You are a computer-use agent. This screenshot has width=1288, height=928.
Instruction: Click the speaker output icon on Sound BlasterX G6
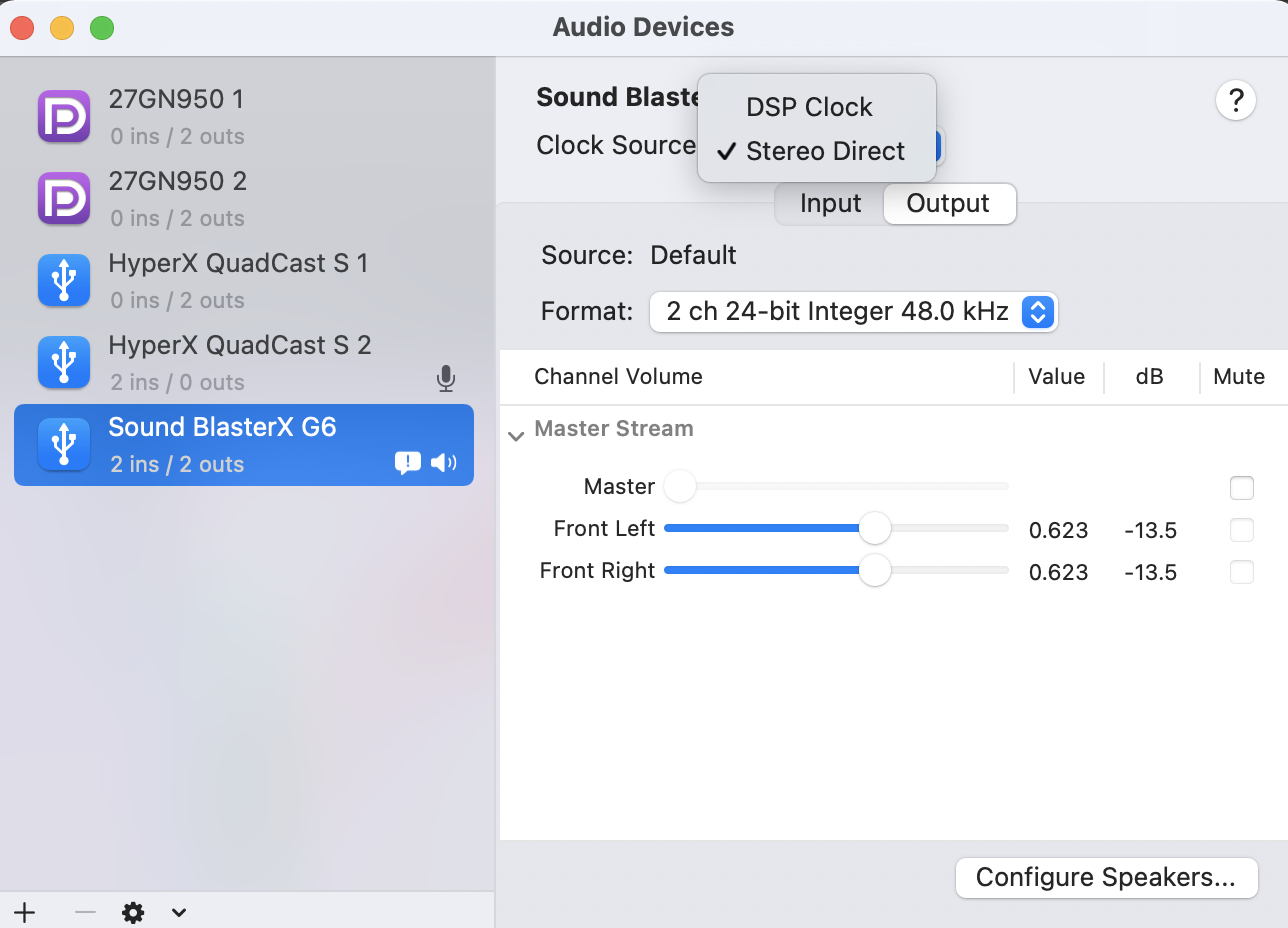click(x=443, y=462)
